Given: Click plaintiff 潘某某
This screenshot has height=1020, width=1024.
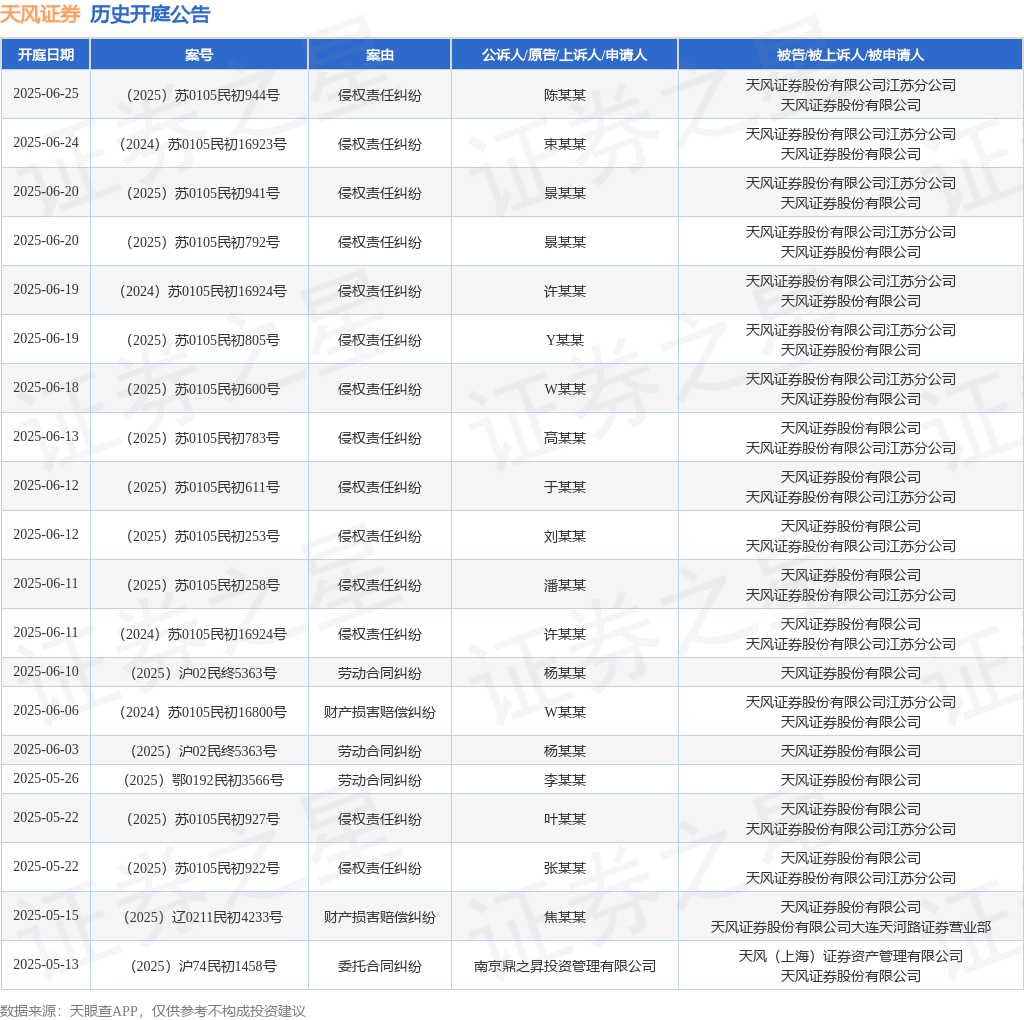Looking at the screenshot, I should tap(565, 585).
